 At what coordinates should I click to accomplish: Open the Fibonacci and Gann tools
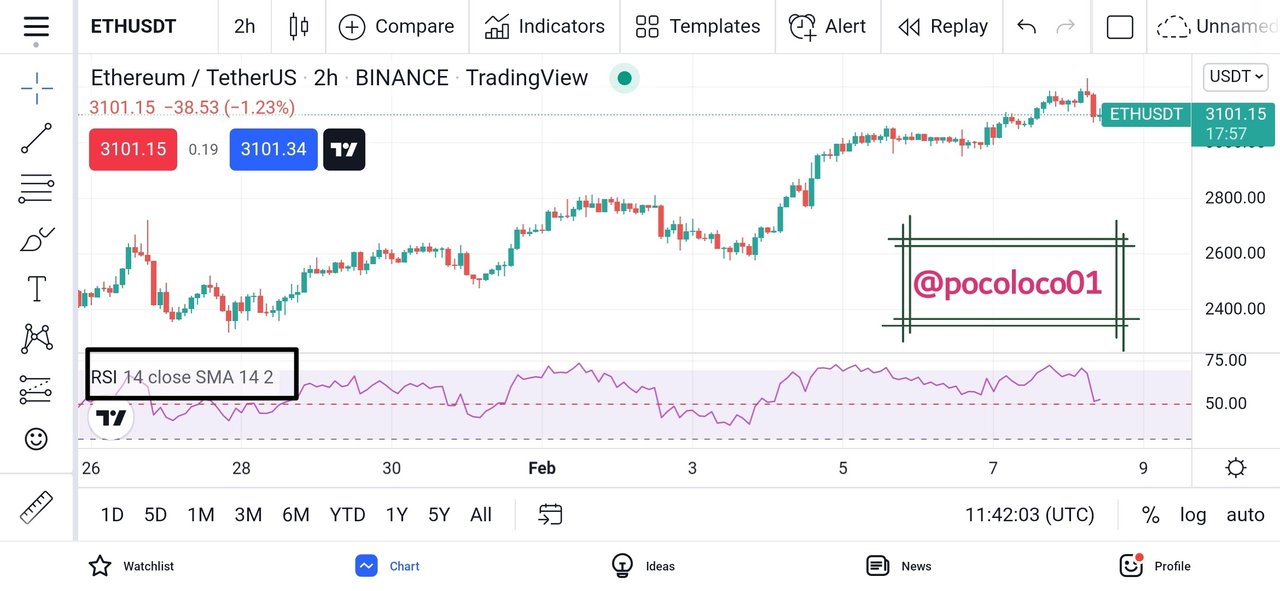click(37, 188)
